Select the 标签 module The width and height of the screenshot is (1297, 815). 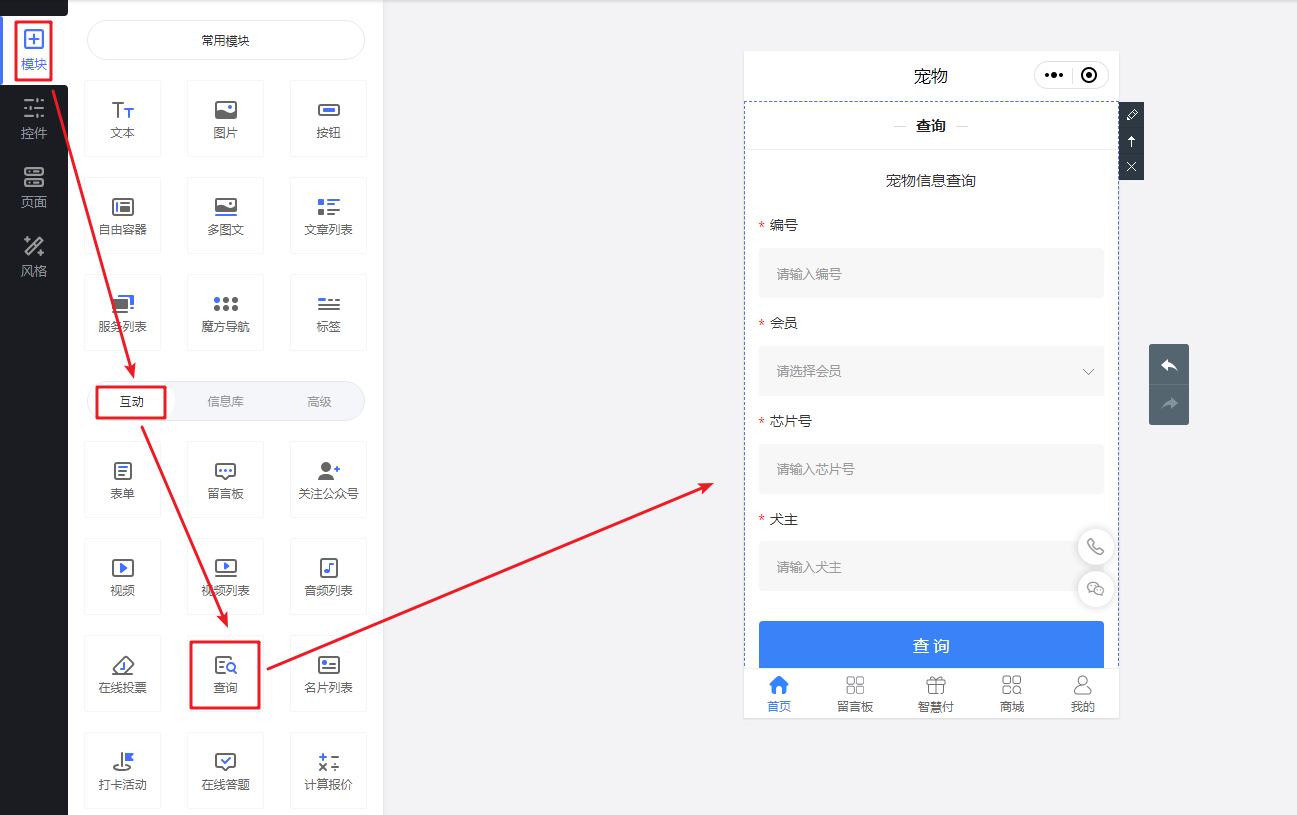(329, 313)
